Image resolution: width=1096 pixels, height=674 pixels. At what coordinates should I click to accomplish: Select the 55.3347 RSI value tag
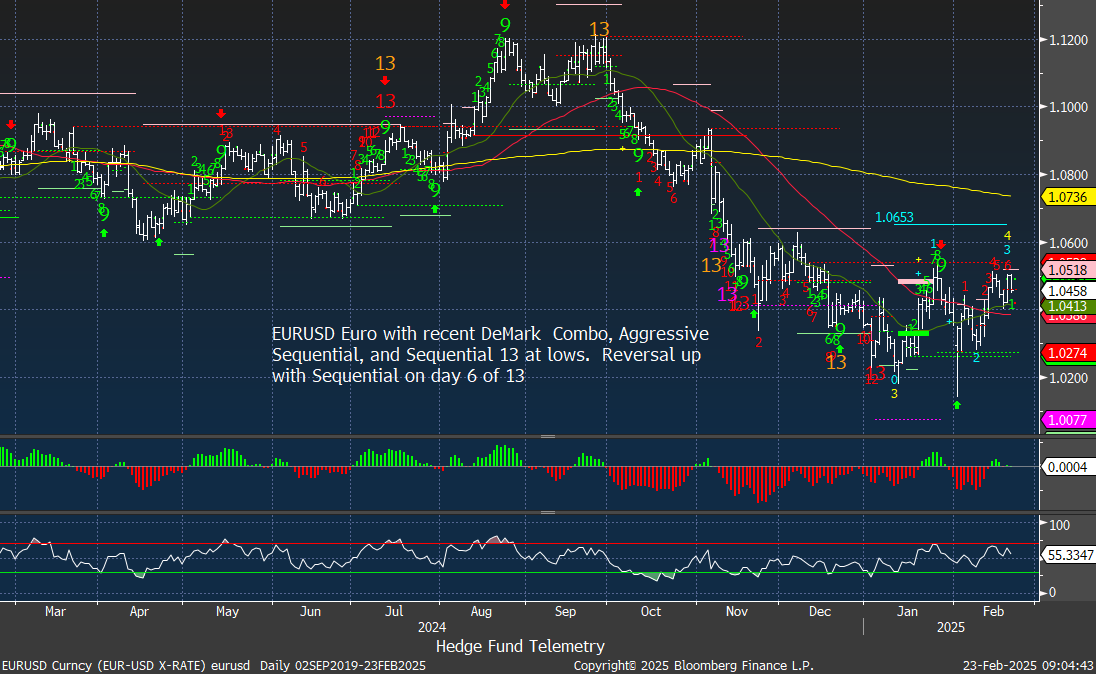1069,555
